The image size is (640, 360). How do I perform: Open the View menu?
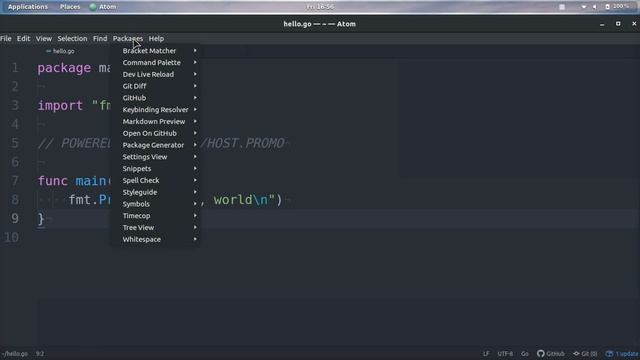coord(44,38)
